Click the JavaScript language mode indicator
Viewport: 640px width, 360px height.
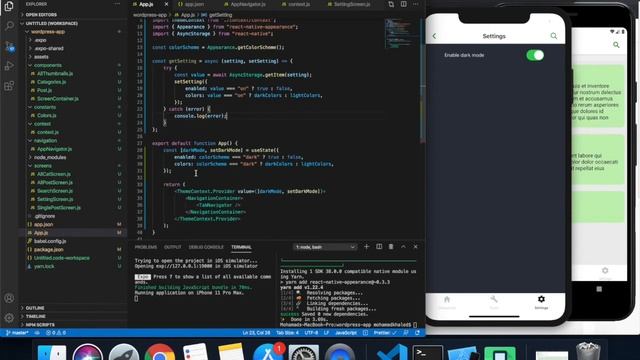pos(346,333)
